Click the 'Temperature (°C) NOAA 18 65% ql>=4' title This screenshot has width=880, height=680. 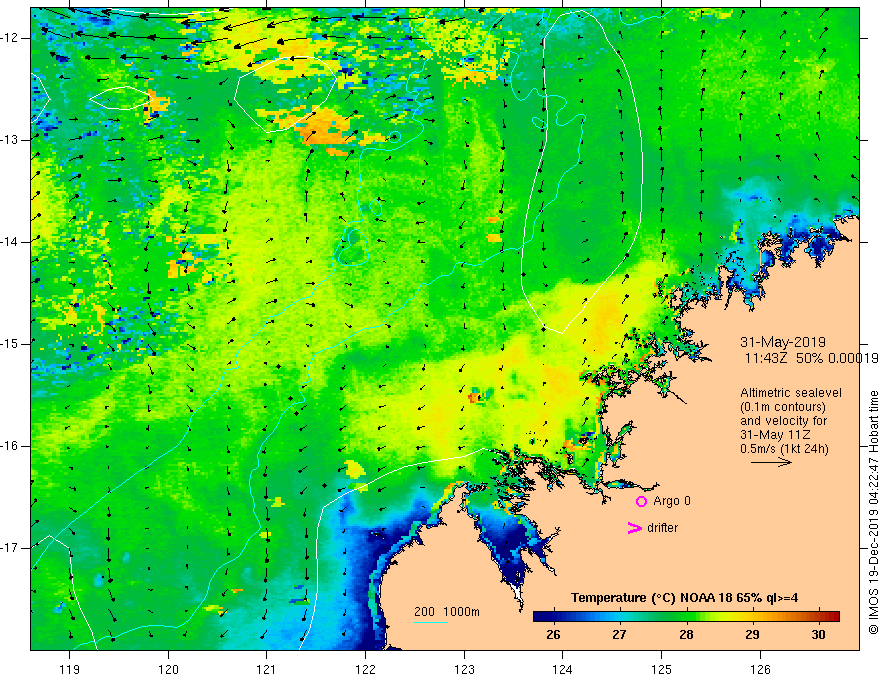(x=684, y=598)
